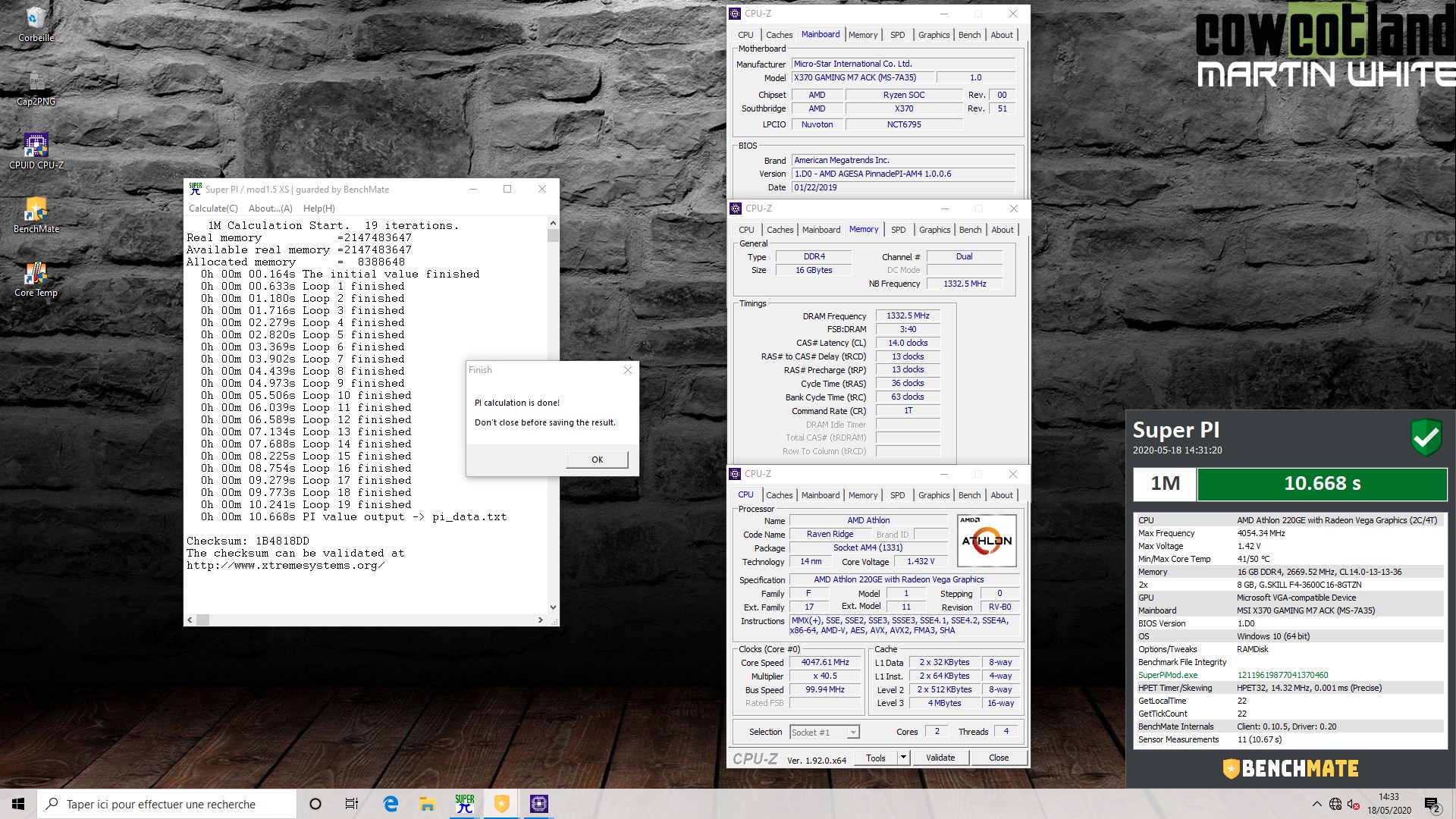The width and height of the screenshot is (1456, 819).
Task: Open the Socket #1 selection dropdown
Action: [824, 733]
